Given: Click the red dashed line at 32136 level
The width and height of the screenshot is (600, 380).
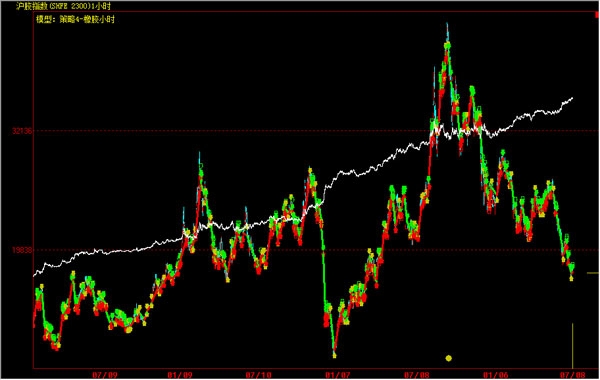Looking at the screenshot, I should (x=316, y=131).
